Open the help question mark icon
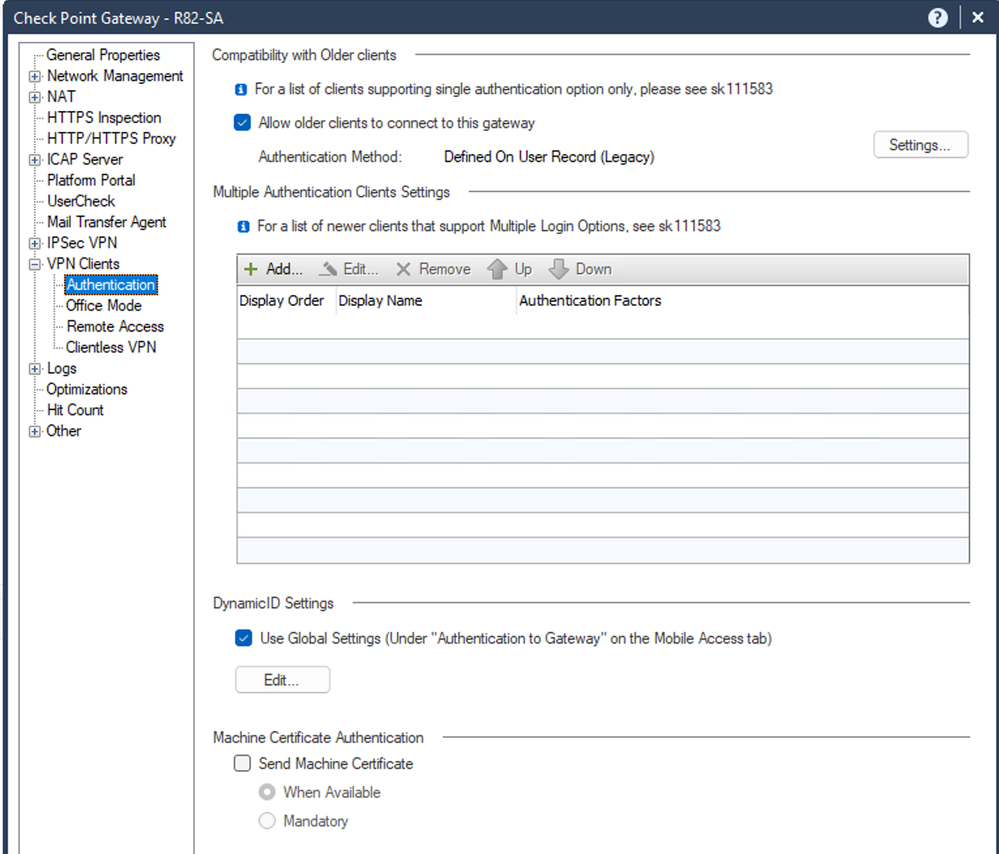The image size is (999, 854). click(937, 18)
